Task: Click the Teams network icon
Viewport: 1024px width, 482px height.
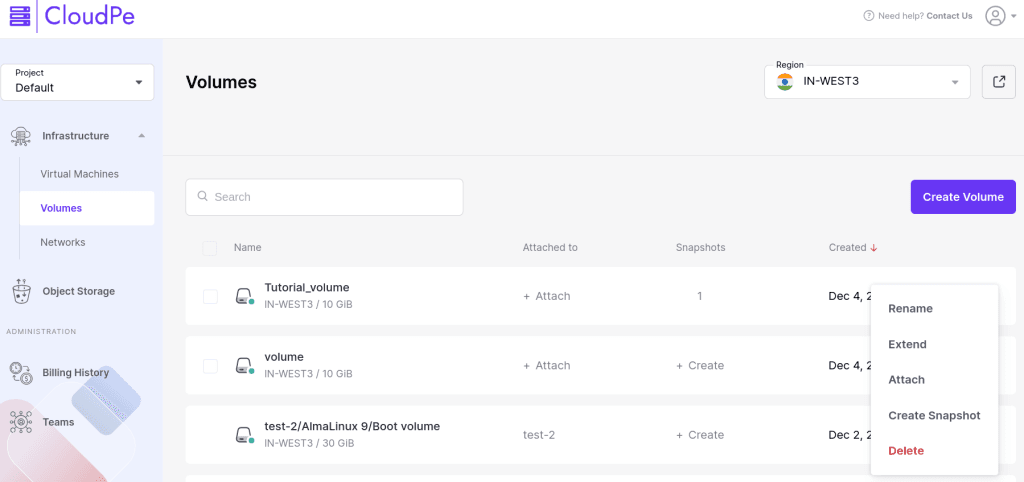Action: 22,423
